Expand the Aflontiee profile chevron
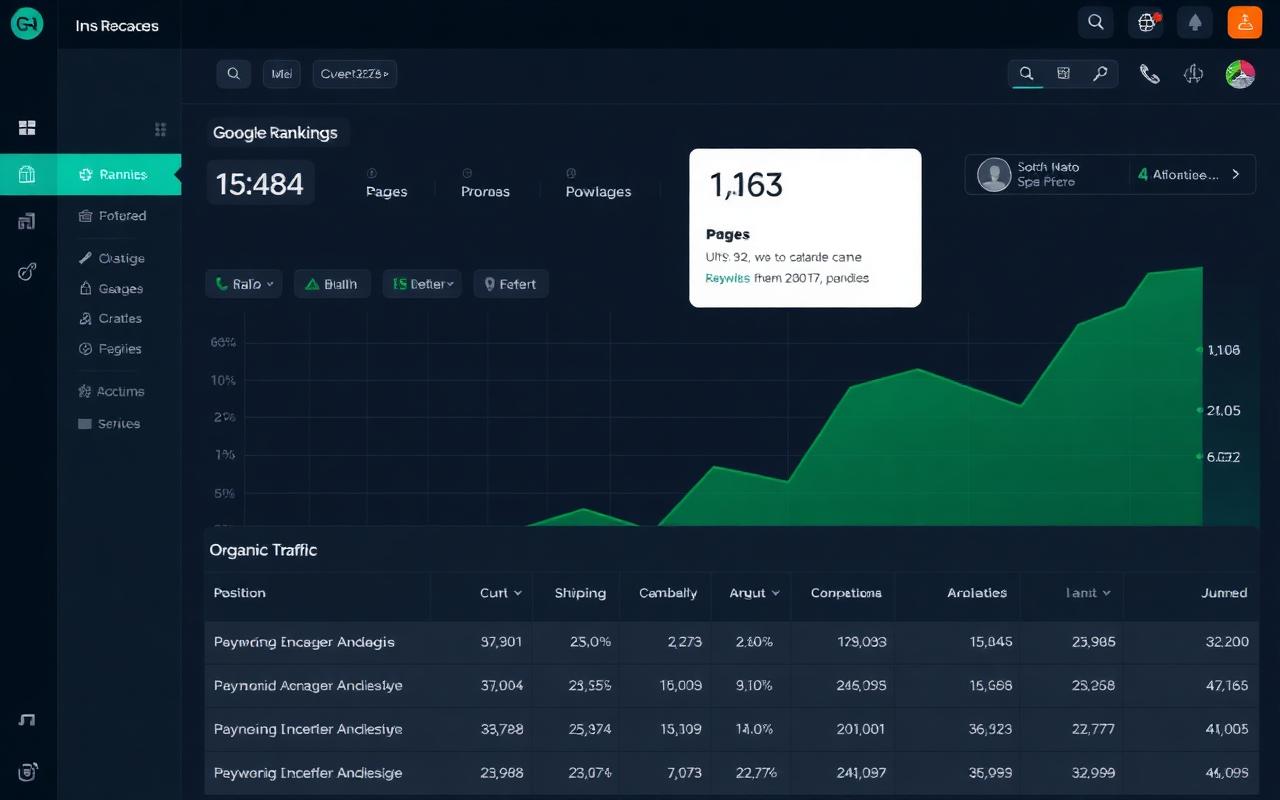This screenshot has width=1280, height=800. coord(1236,174)
